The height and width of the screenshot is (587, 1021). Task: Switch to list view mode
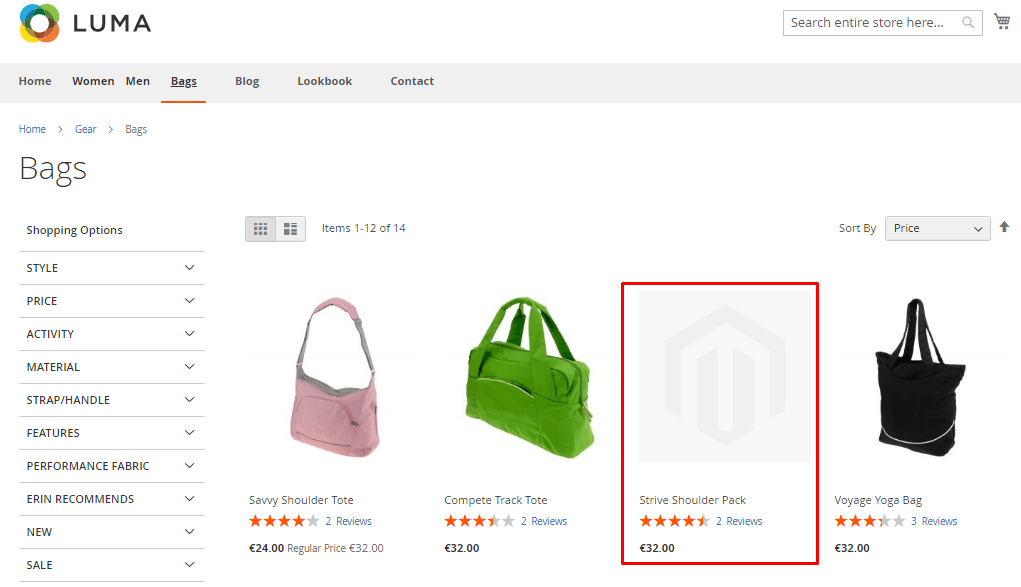click(290, 229)
